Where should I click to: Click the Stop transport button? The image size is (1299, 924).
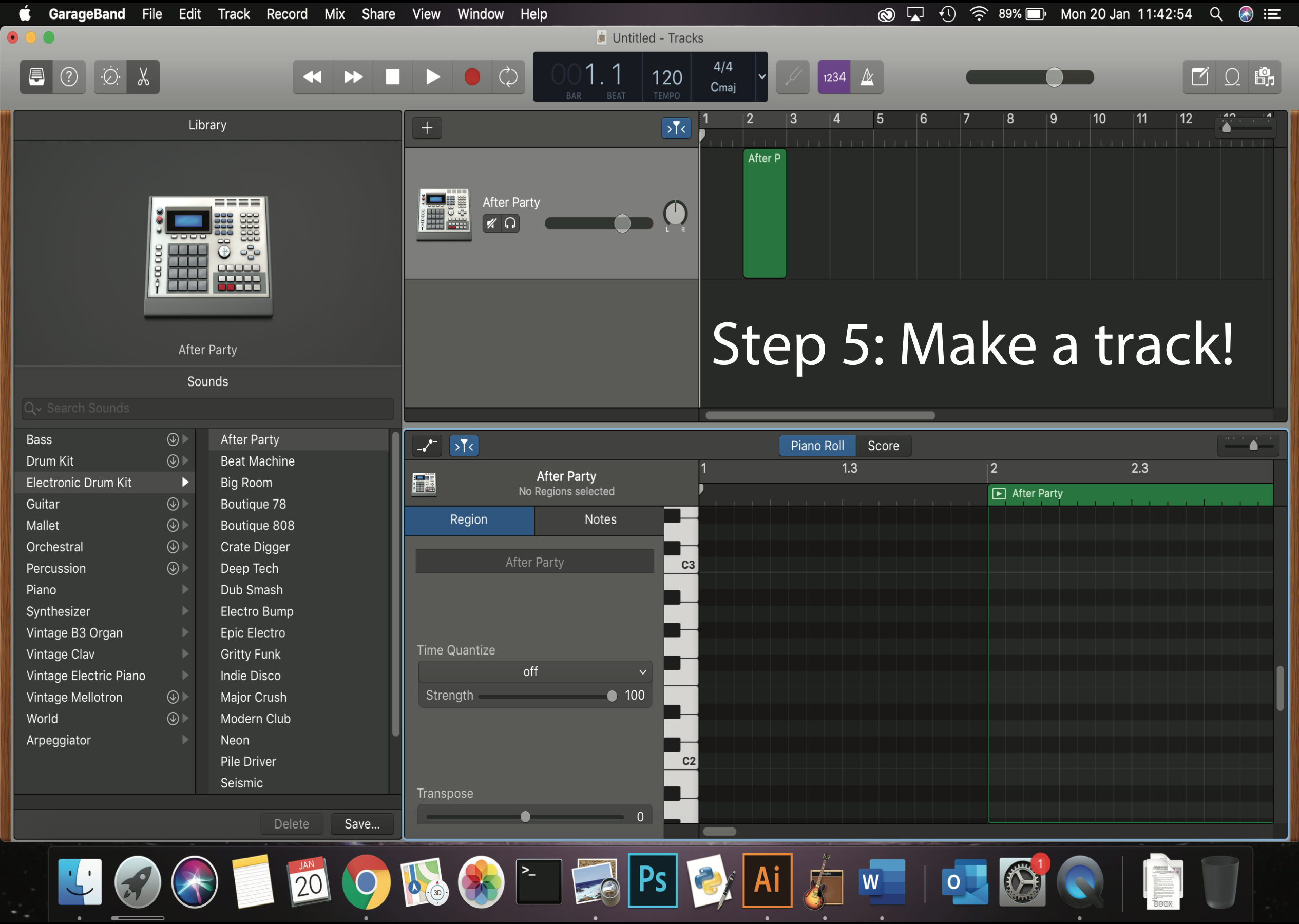pyautogui.click(x=393, y=77)
